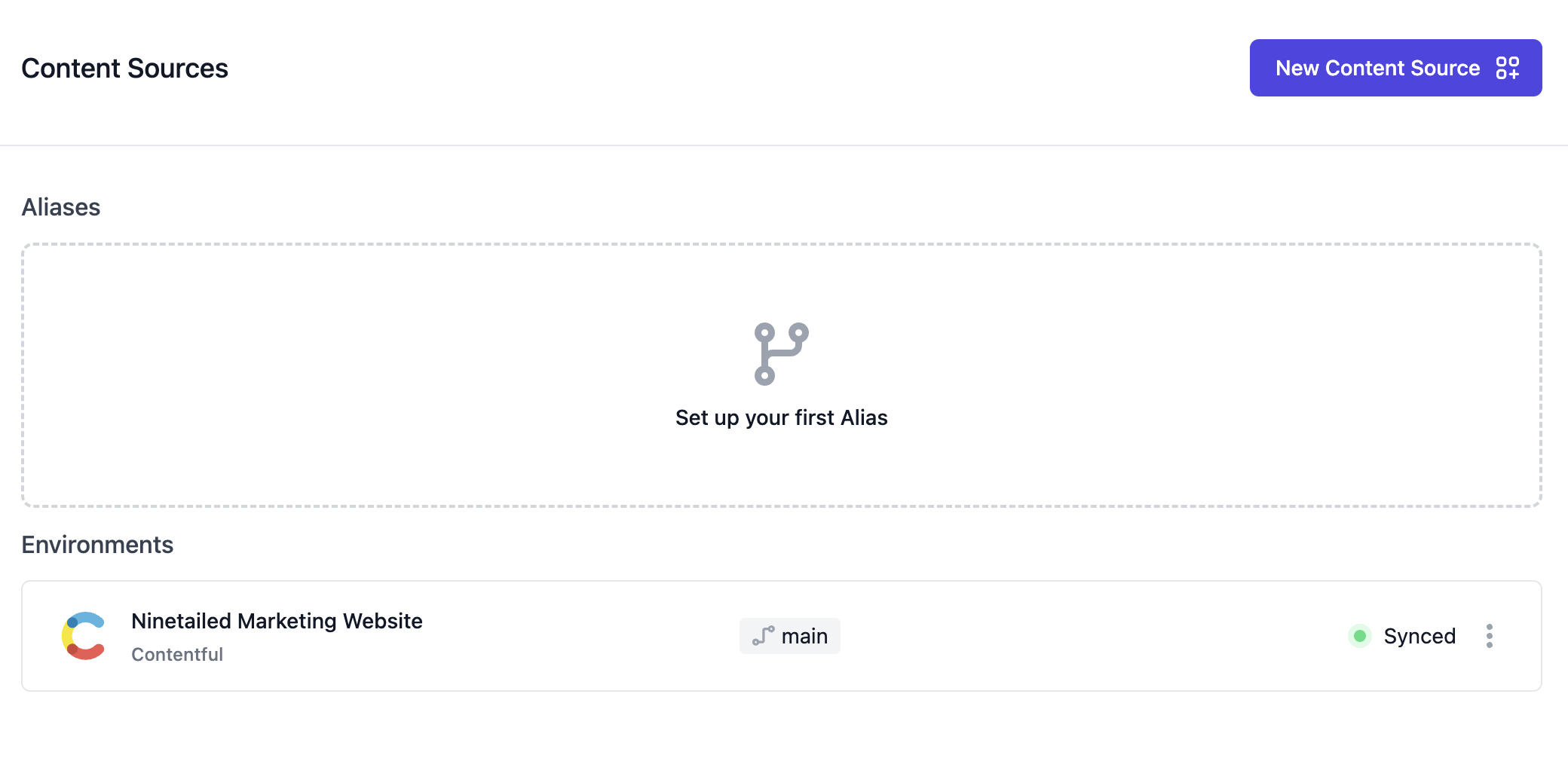Screen dimensions: 1568x761
Task: Click the grid-plus icon on New Content Source
Action: pos(1507,68)
